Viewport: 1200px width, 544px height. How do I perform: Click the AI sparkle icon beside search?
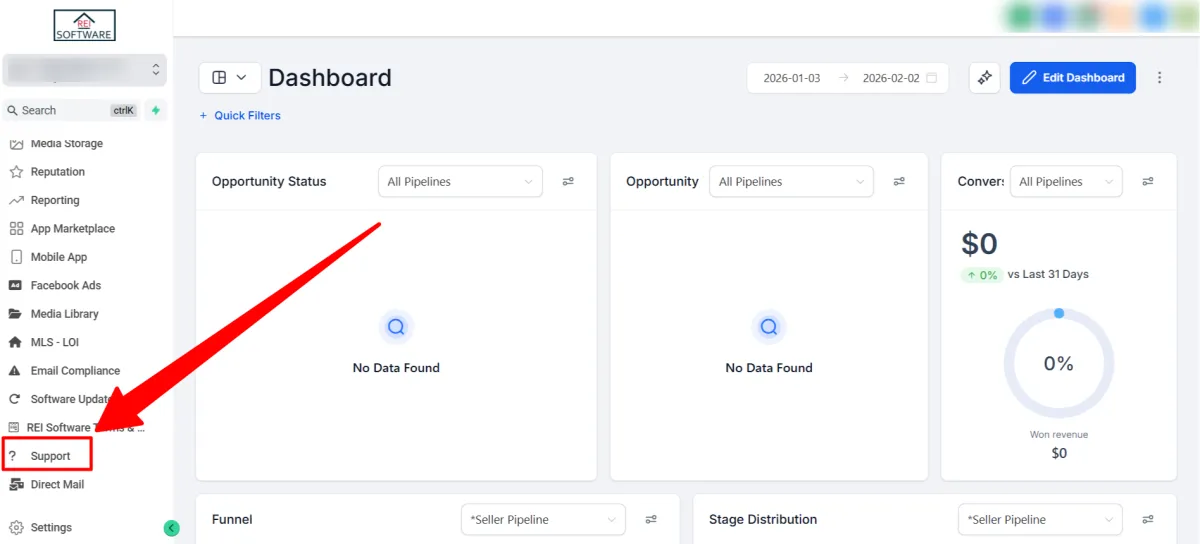pyautogui.click(x=155, y=111)
